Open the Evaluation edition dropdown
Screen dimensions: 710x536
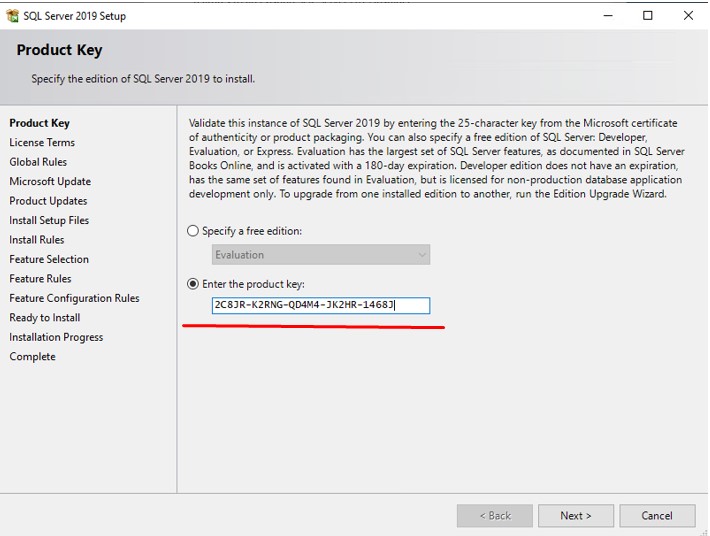(321, 254)
